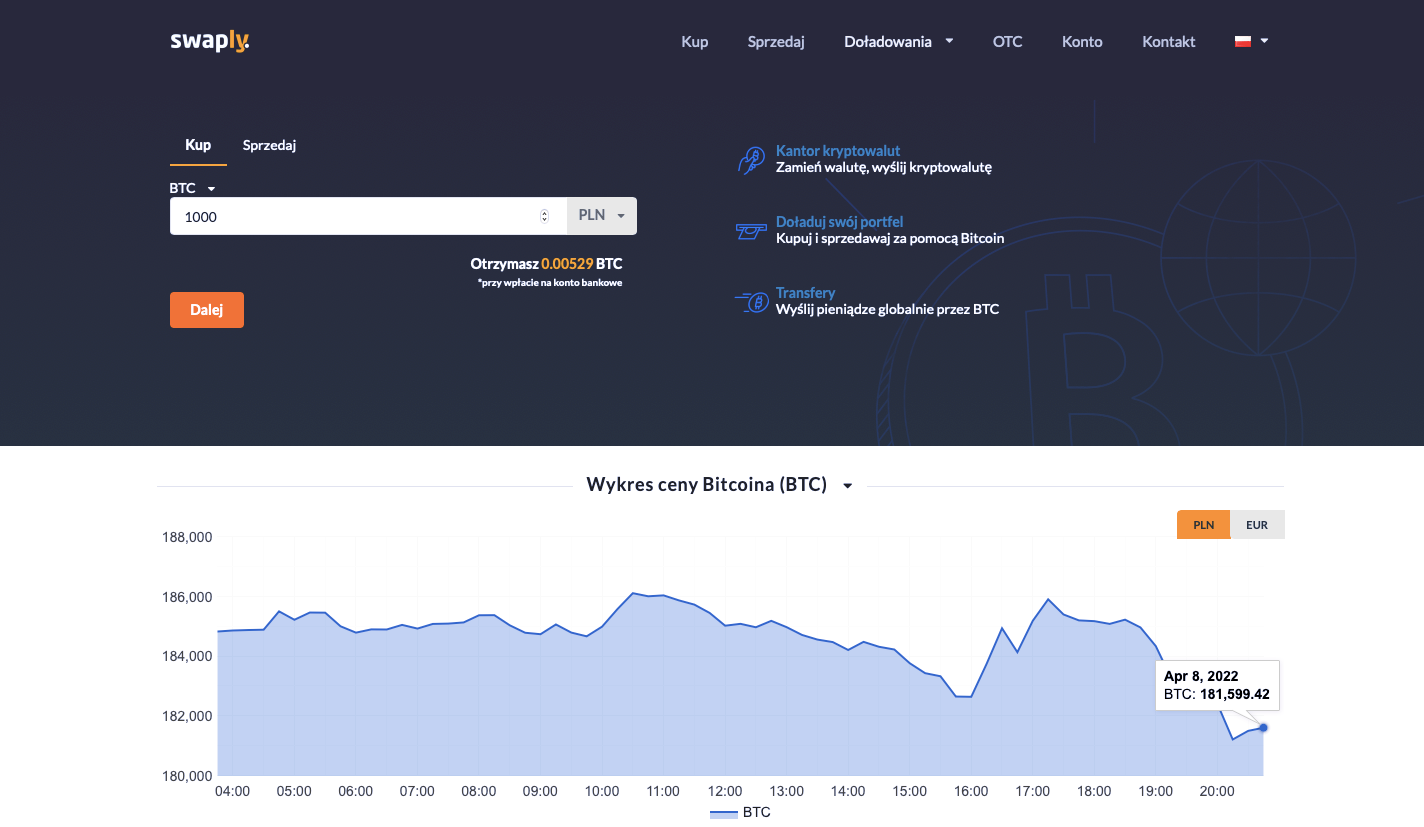Viewport: 1424px width, 827px height.
Task: Click the Swaply logo
Action: pyautogui.click(x=209, y=42)
